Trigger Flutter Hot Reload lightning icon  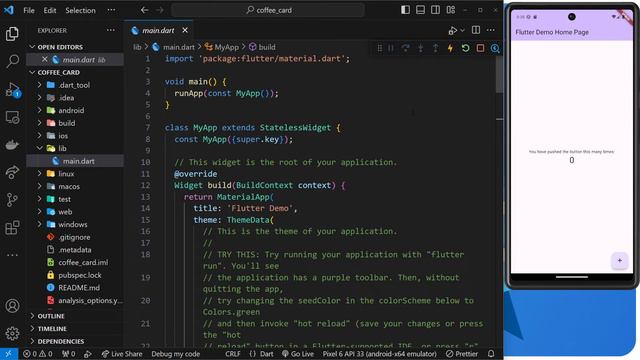(x=450, y=48)
